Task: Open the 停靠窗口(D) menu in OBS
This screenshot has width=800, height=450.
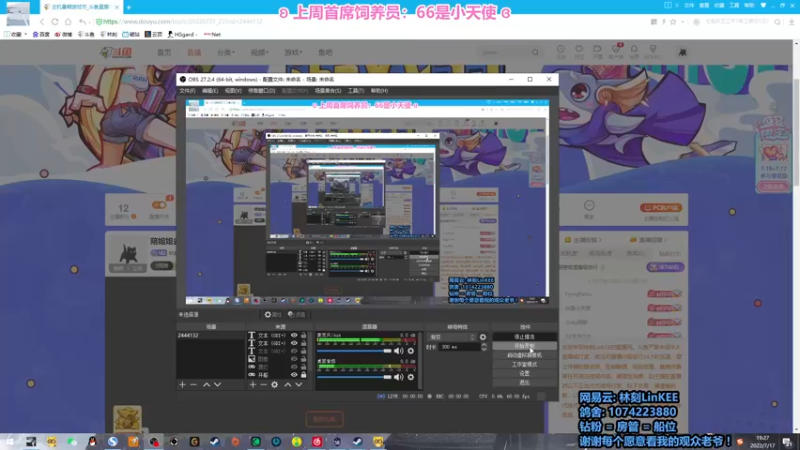Action: [261, 90]
